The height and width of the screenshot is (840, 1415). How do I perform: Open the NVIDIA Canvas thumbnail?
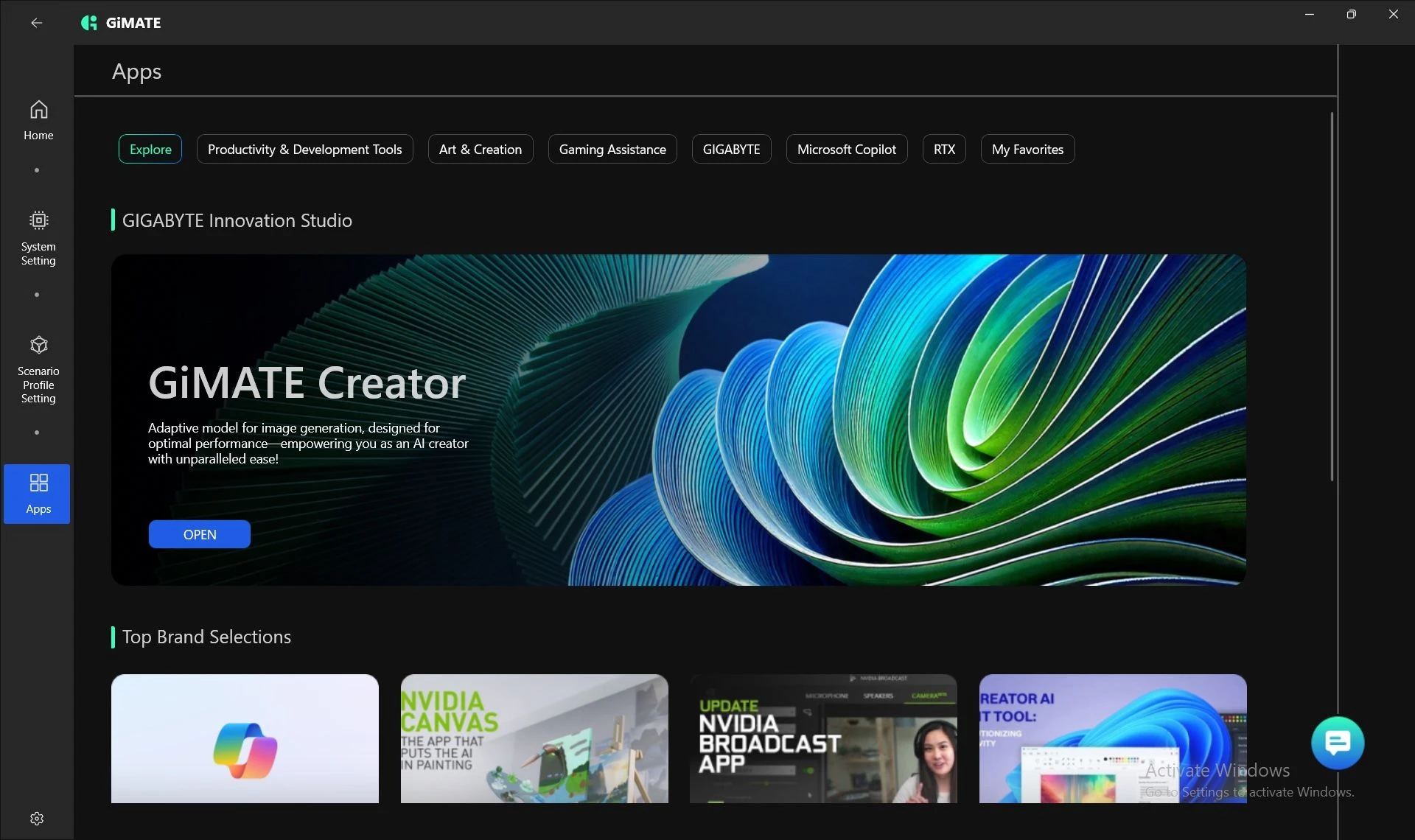pos(534,738)
